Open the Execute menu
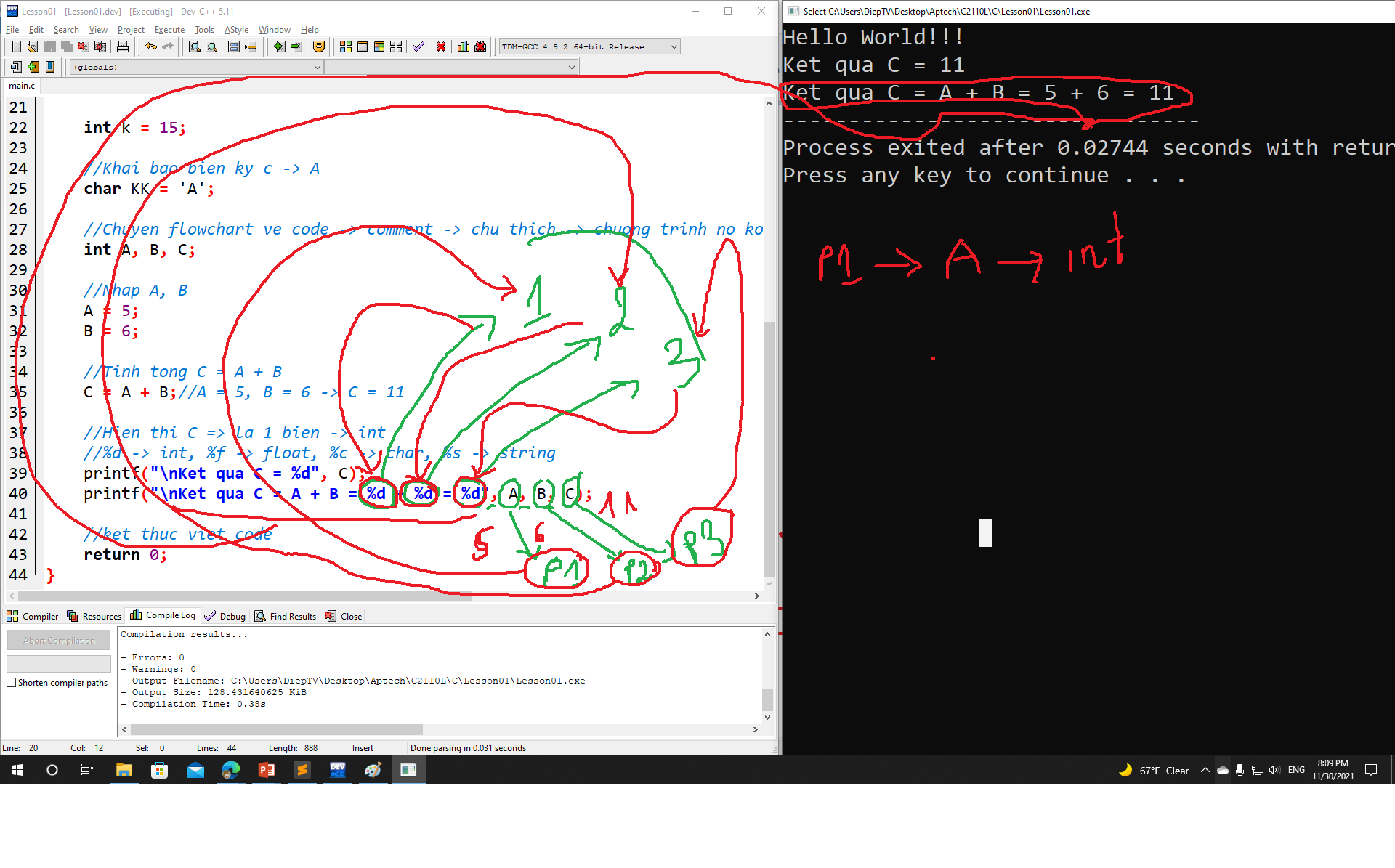This screenshot has width=1395, height=868. pyautogui.click(x=169, y=30)
